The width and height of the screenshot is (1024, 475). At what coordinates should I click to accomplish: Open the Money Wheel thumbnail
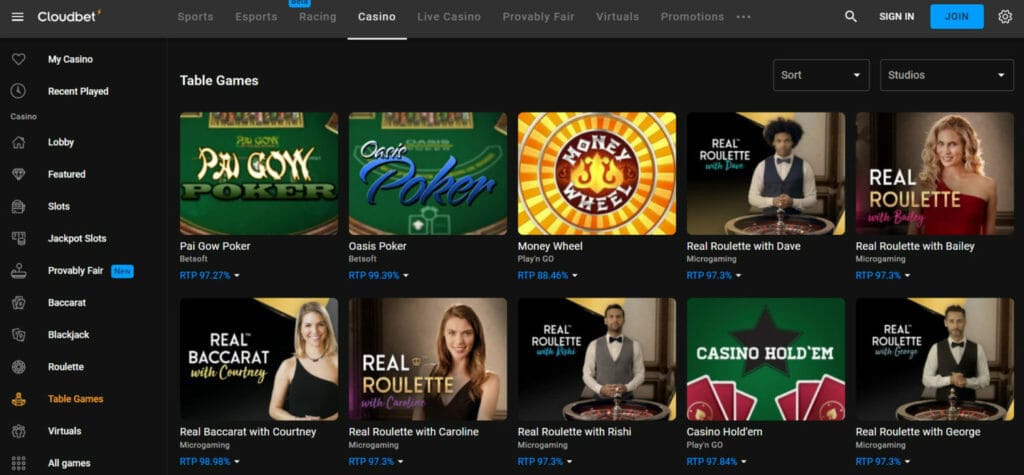point(597,173)
